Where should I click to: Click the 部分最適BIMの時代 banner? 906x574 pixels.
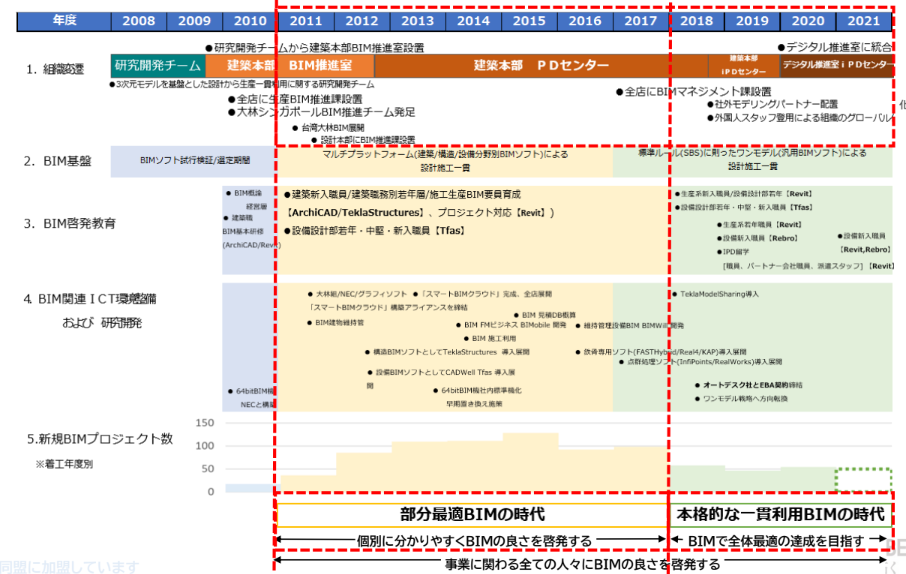point(472,514)
